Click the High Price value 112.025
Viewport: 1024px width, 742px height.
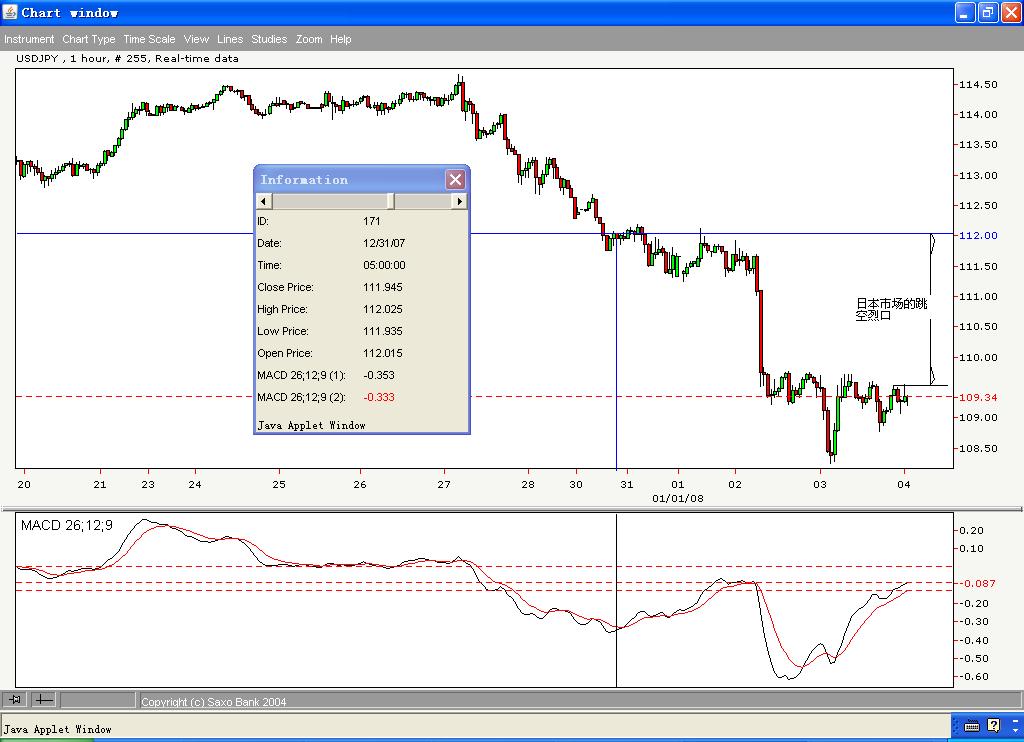383,310
